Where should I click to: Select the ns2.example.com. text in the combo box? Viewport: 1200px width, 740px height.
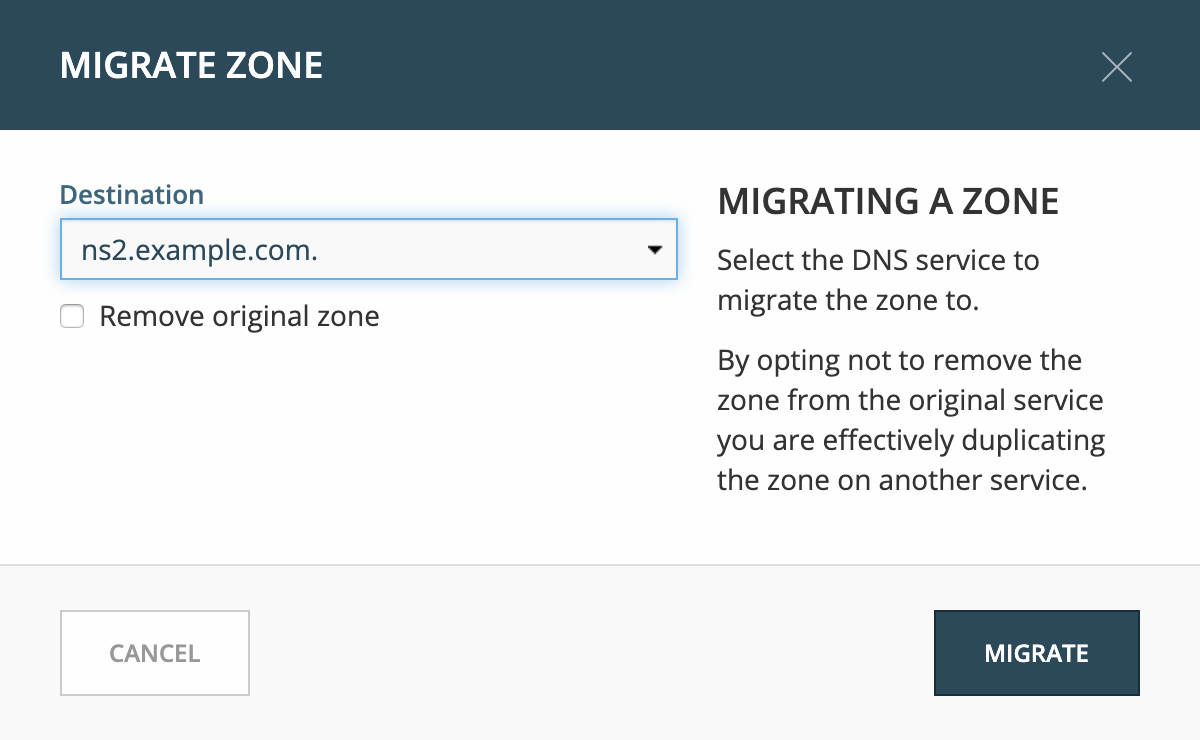(200, 250)
